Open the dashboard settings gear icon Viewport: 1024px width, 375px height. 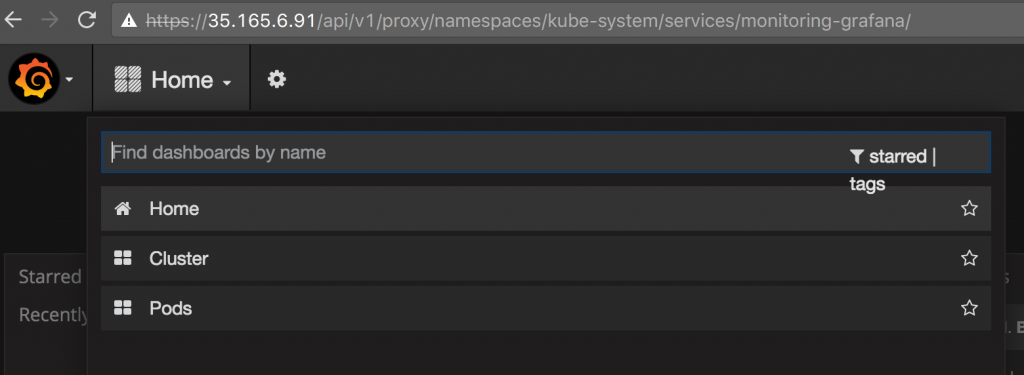coord(277,80)
